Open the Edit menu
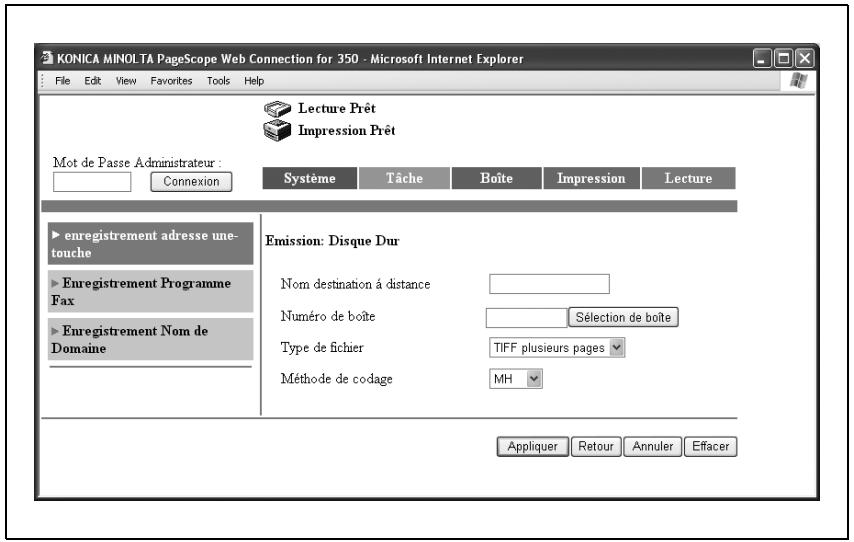Viewport: 854px width, 542px height. (92, 81)
